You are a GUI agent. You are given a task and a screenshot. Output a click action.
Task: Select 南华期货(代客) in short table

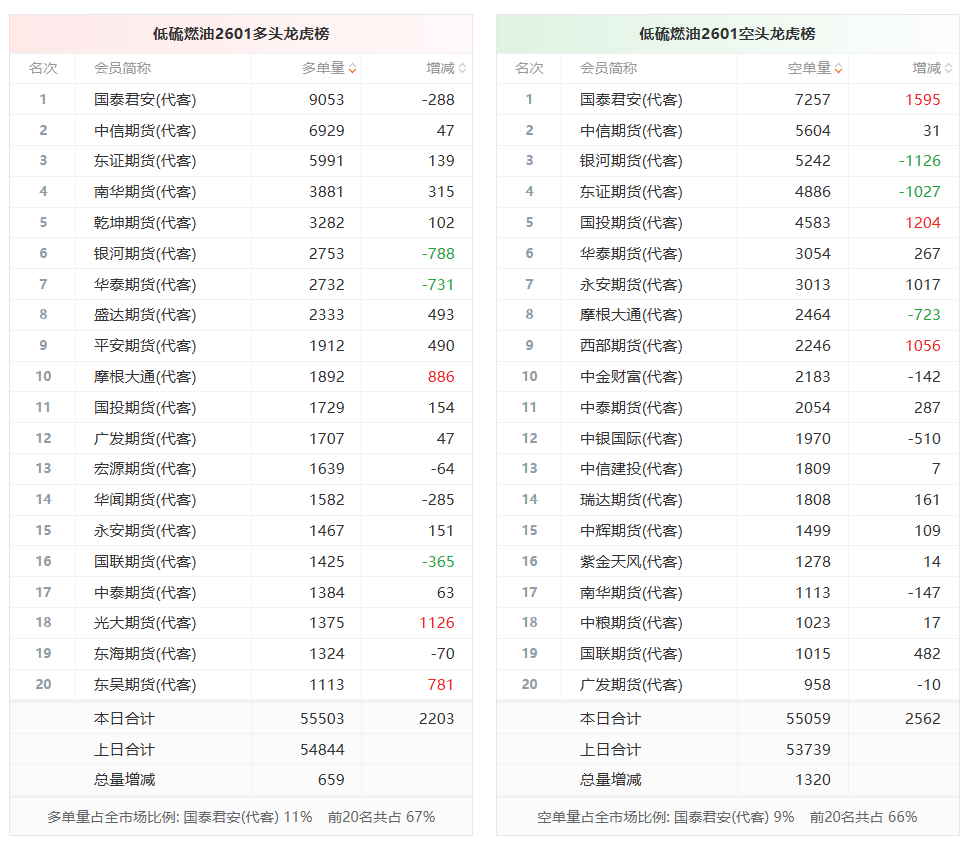pos(632,592)
